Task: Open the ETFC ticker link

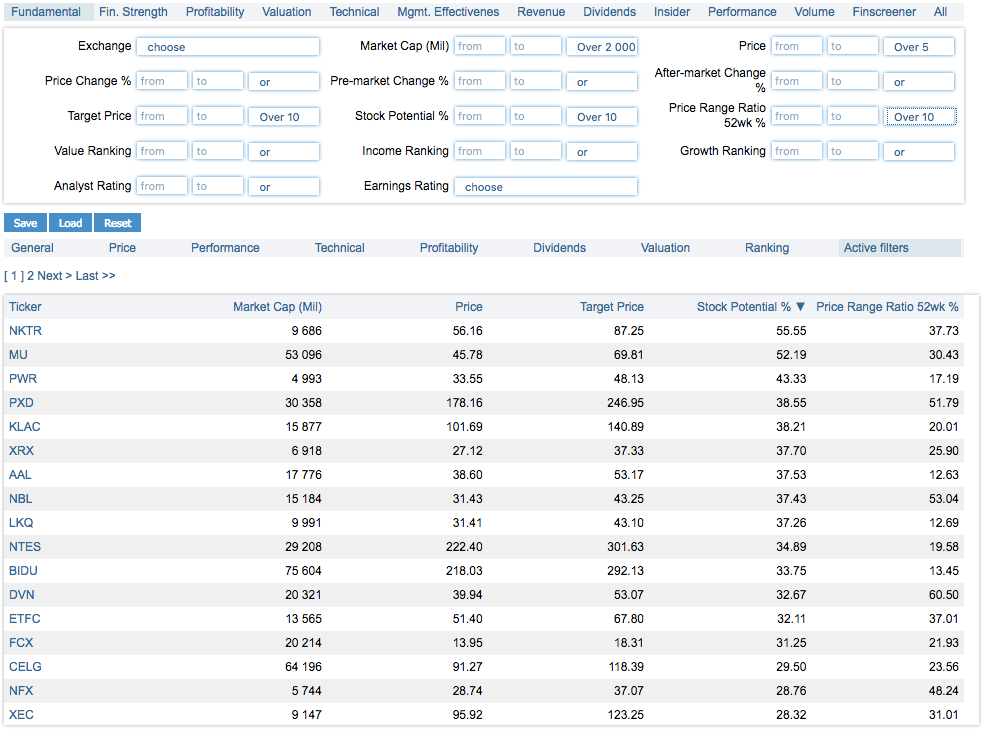Action: [x=25, y=619]
